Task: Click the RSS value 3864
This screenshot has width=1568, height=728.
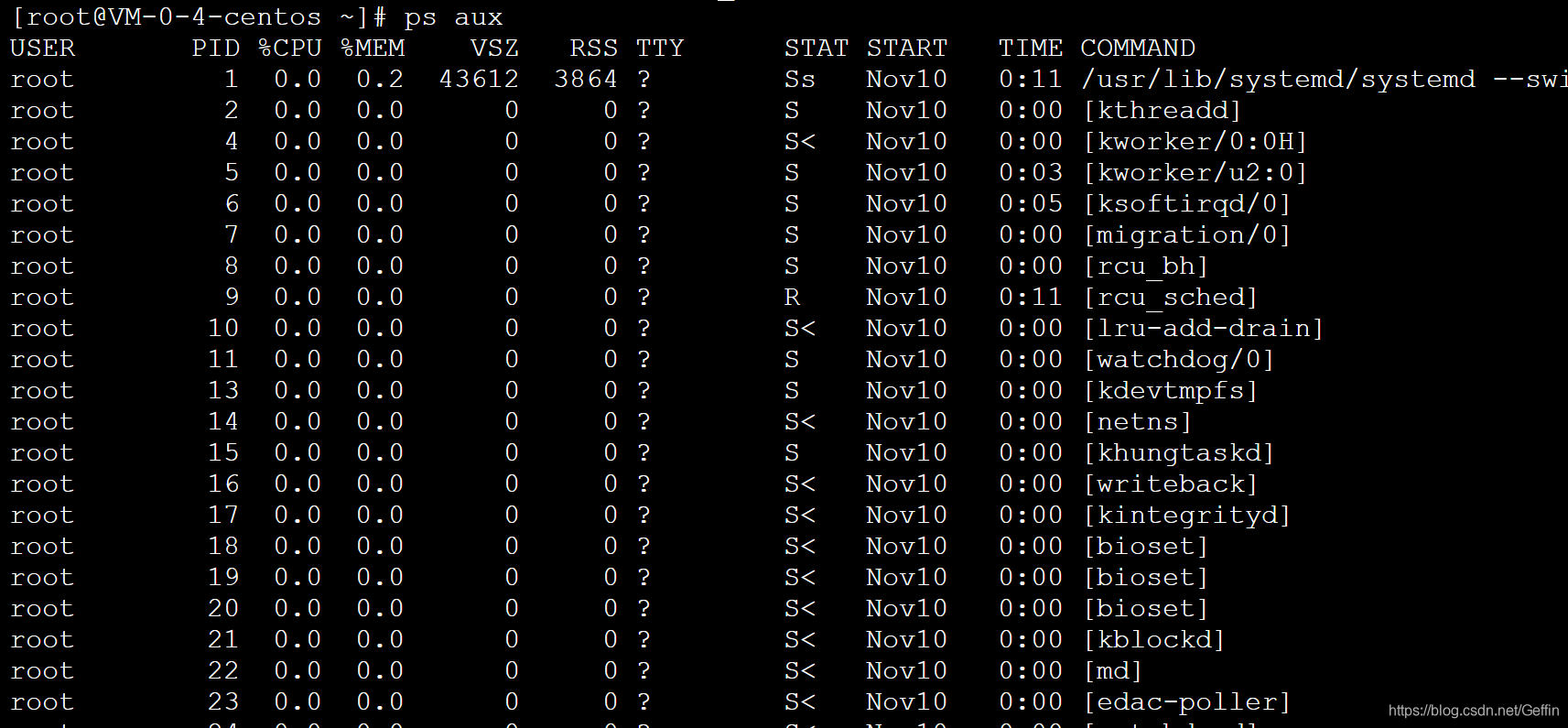Action: [586, 79]
